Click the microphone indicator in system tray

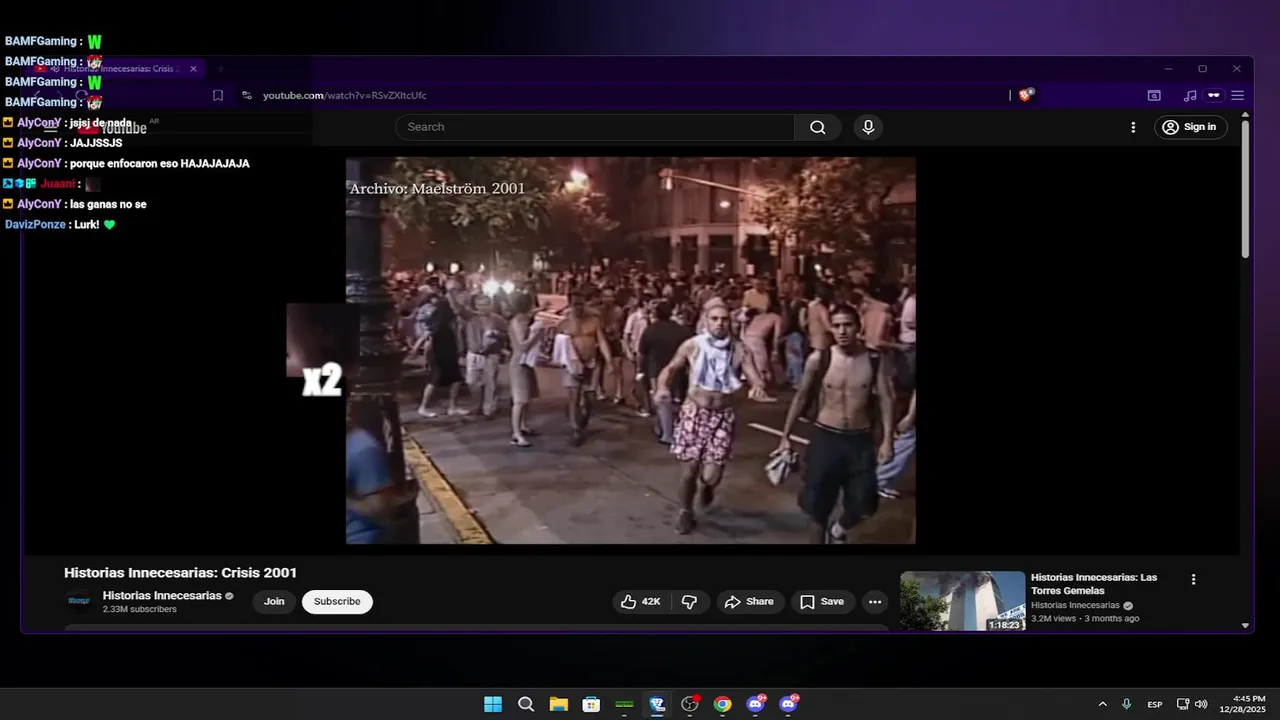pyautogui.click(x=1127, y=704)
